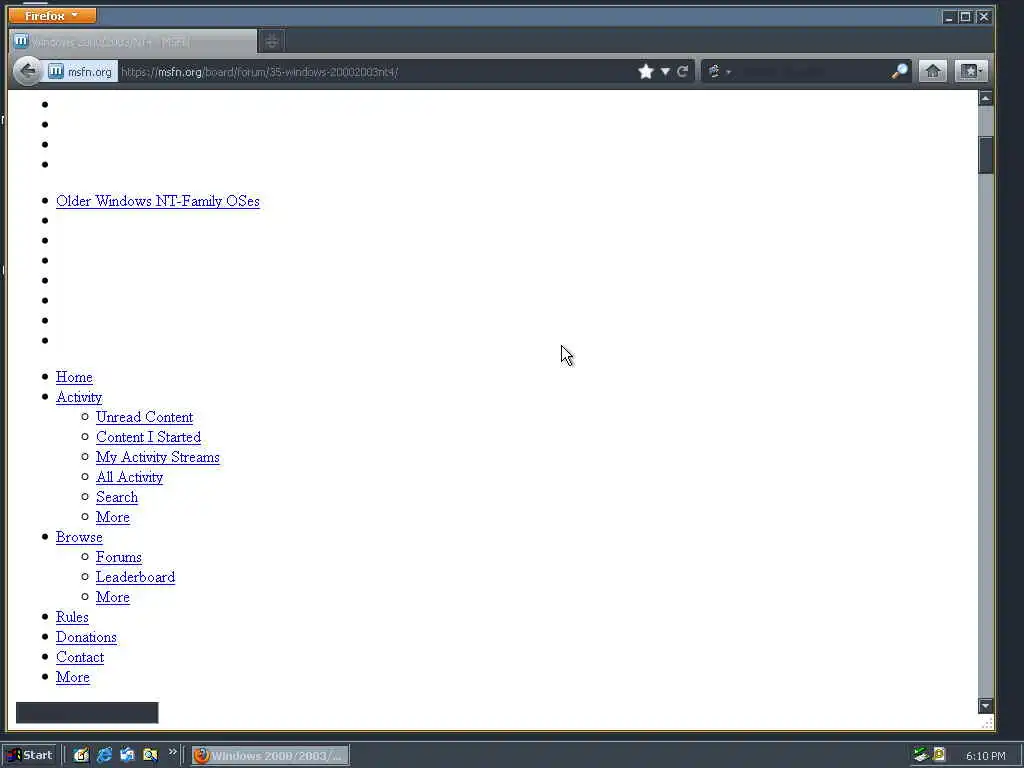Maximize the Firefox window
The height and width of the screenshot is (768, 1024).
965,17
